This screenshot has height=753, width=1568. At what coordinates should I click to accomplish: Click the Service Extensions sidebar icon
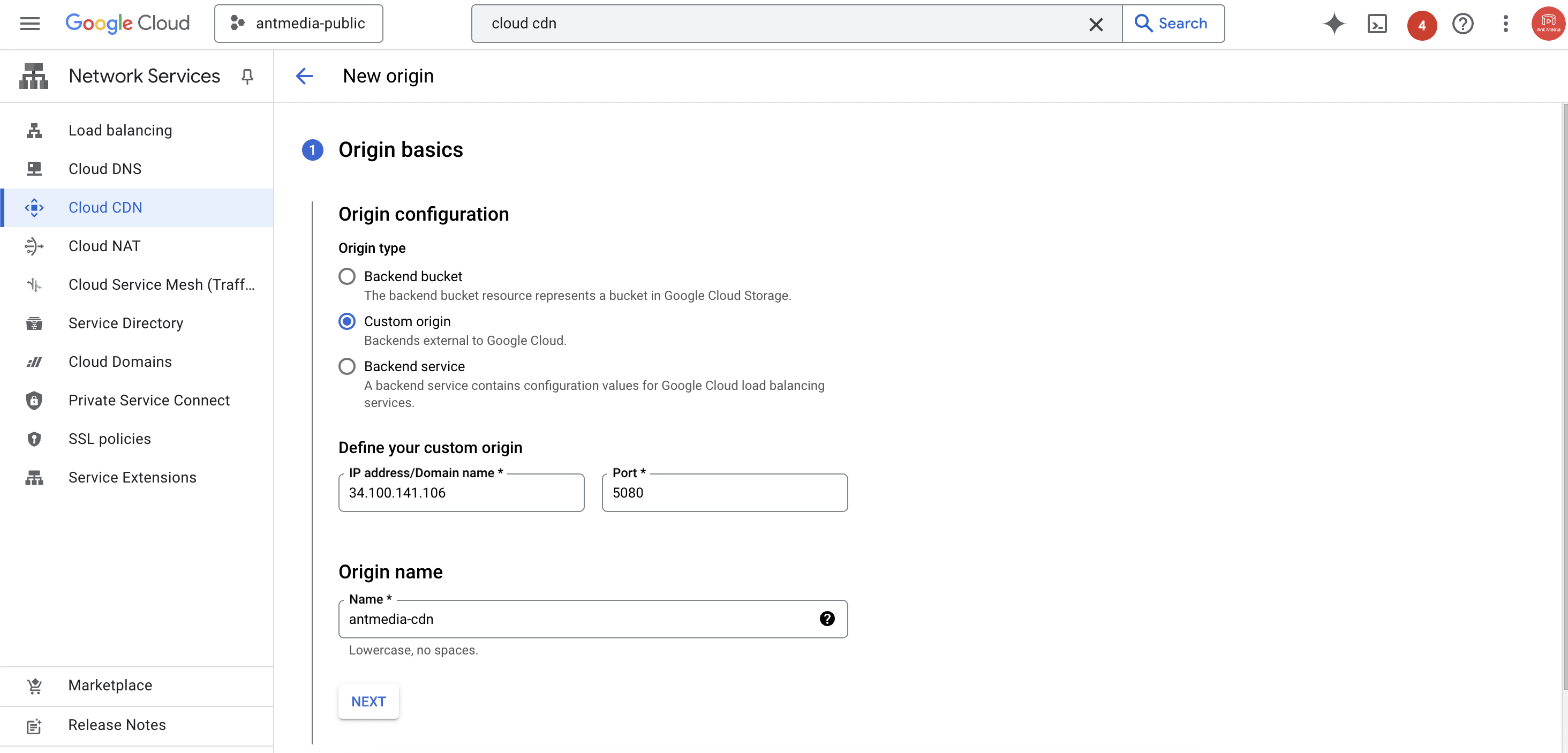coord(34,478)
